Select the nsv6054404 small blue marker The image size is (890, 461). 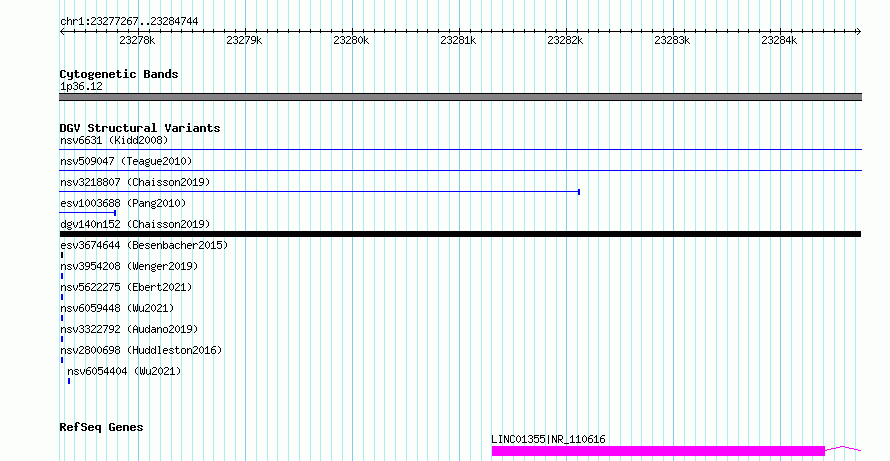click(x=69, y=381)
